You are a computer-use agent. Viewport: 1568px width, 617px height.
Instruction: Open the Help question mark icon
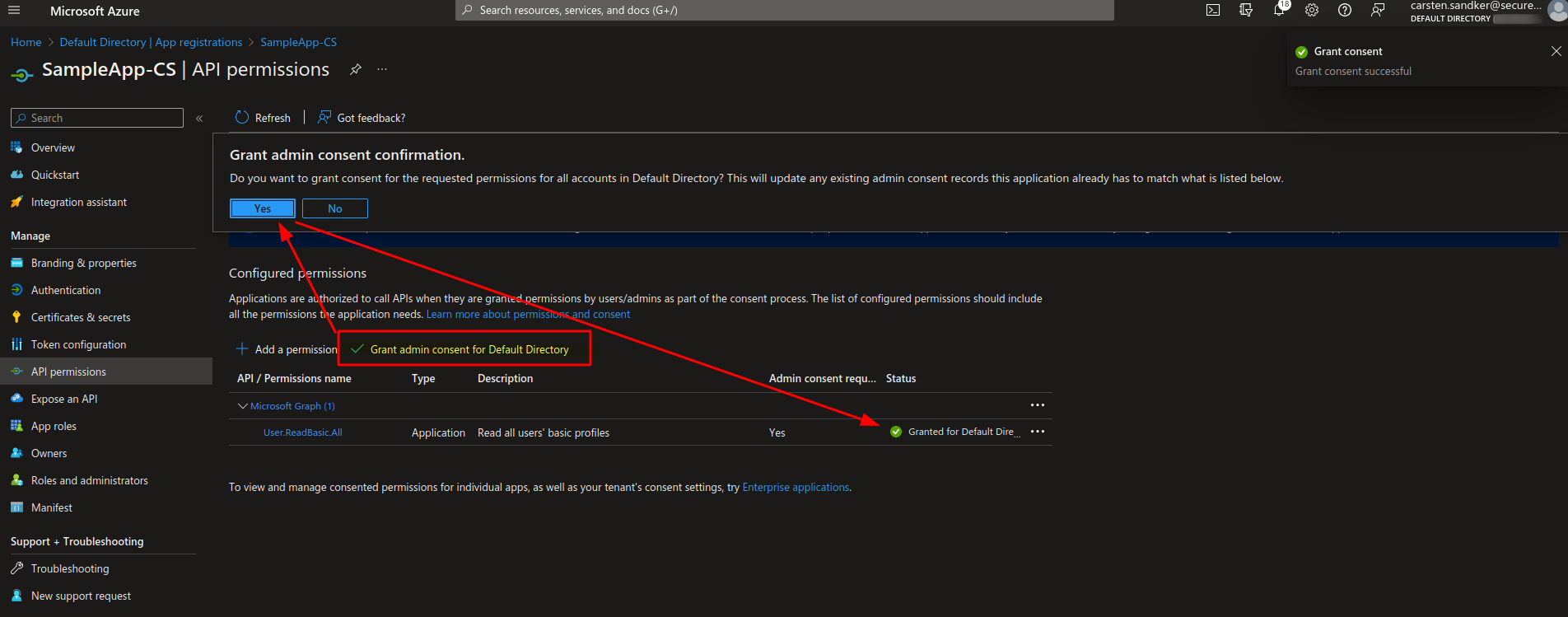coord(1345,11)
